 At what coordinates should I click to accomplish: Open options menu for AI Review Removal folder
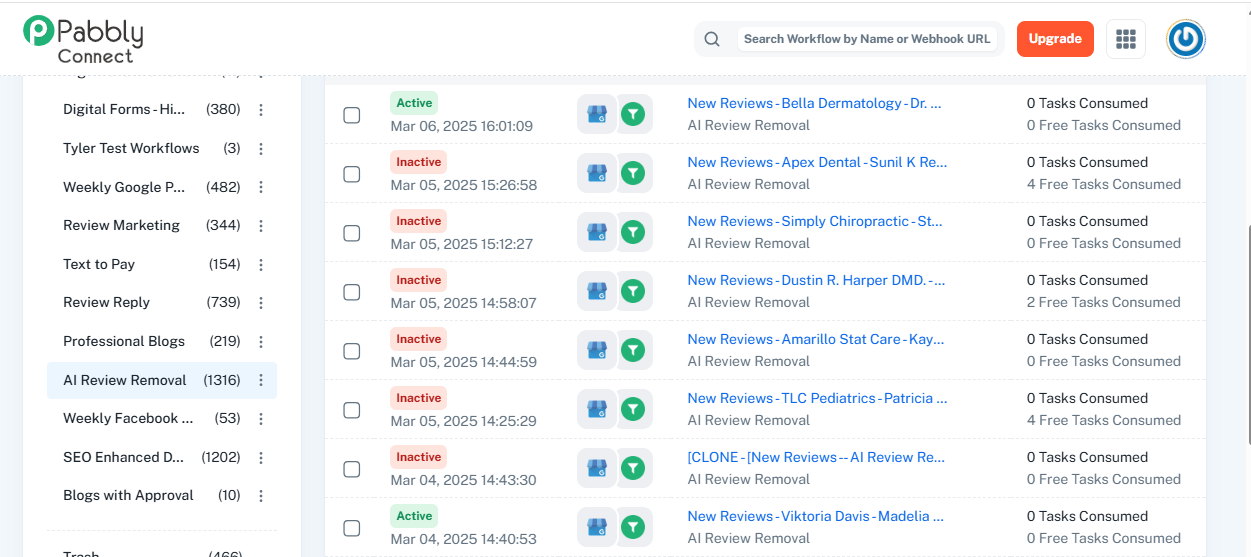(x=261, y=380)
